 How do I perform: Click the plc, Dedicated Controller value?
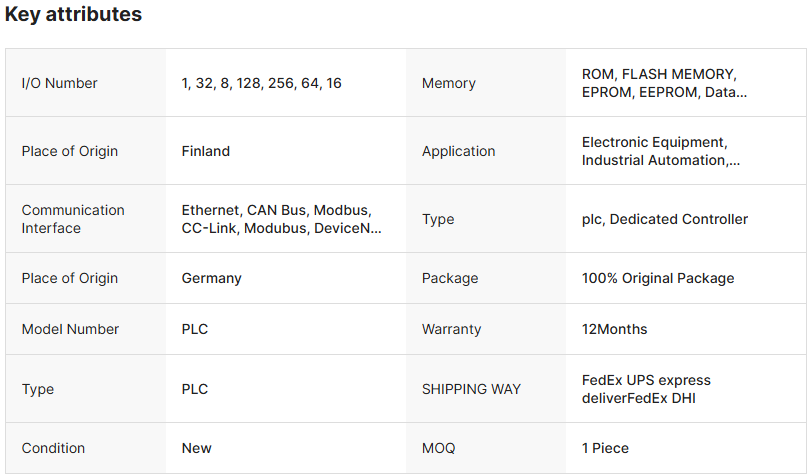(x=664, y=219)
